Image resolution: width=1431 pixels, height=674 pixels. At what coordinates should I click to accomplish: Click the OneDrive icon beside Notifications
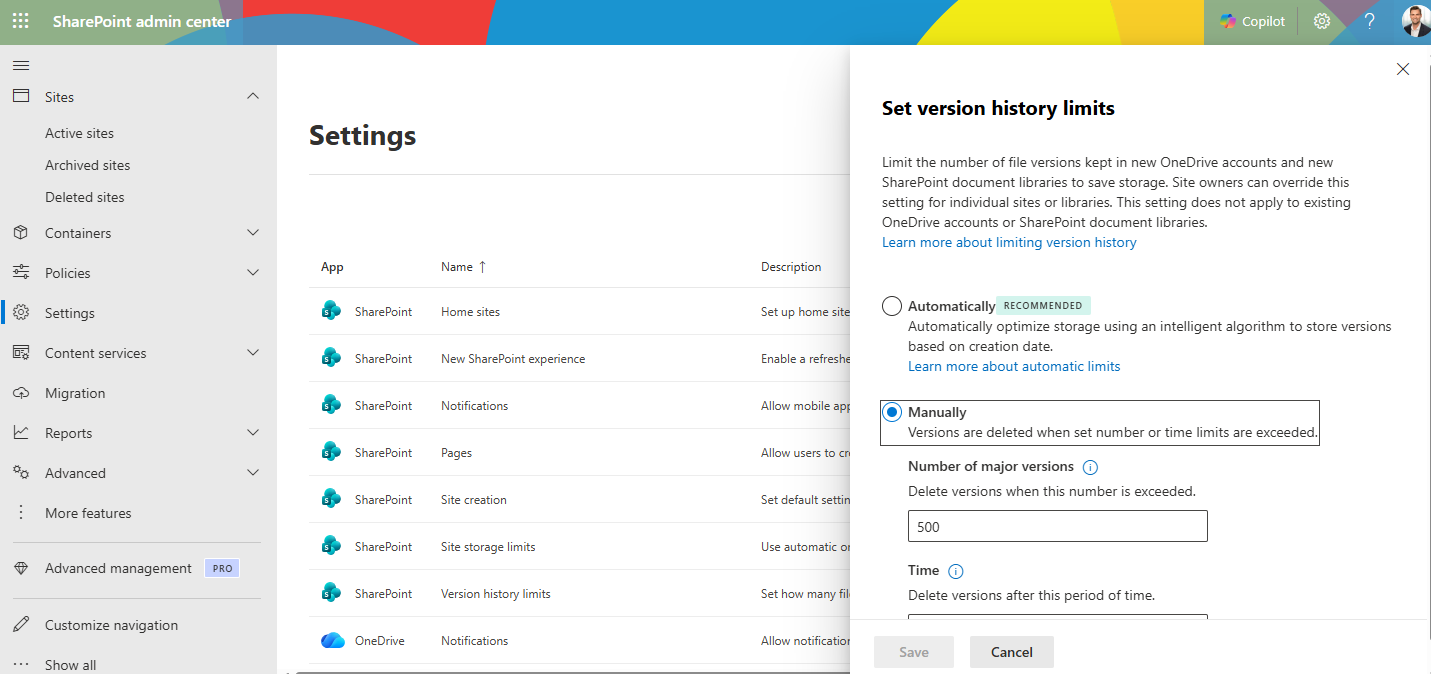point(330,640)
